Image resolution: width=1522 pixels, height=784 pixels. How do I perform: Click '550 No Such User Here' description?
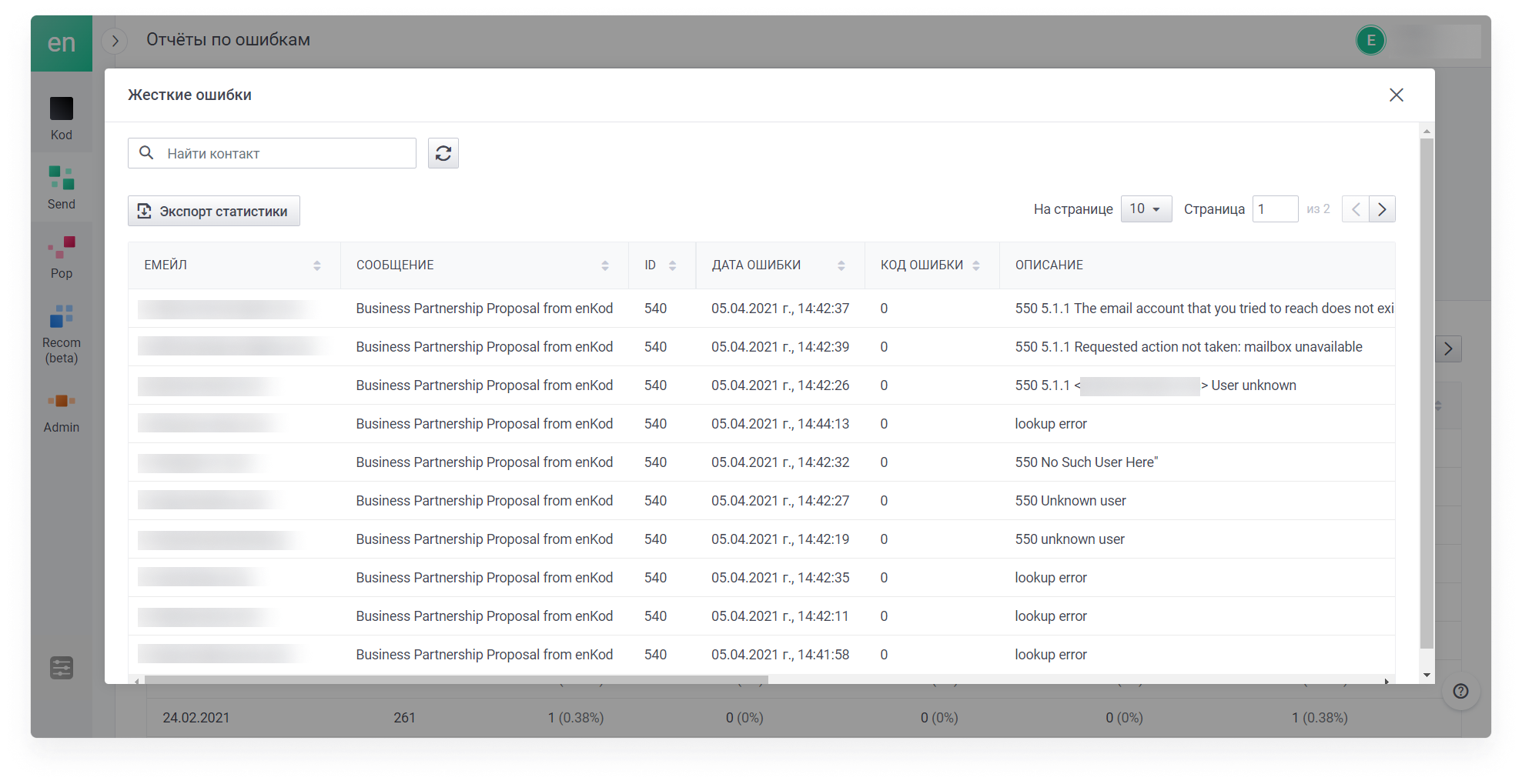1086,462
